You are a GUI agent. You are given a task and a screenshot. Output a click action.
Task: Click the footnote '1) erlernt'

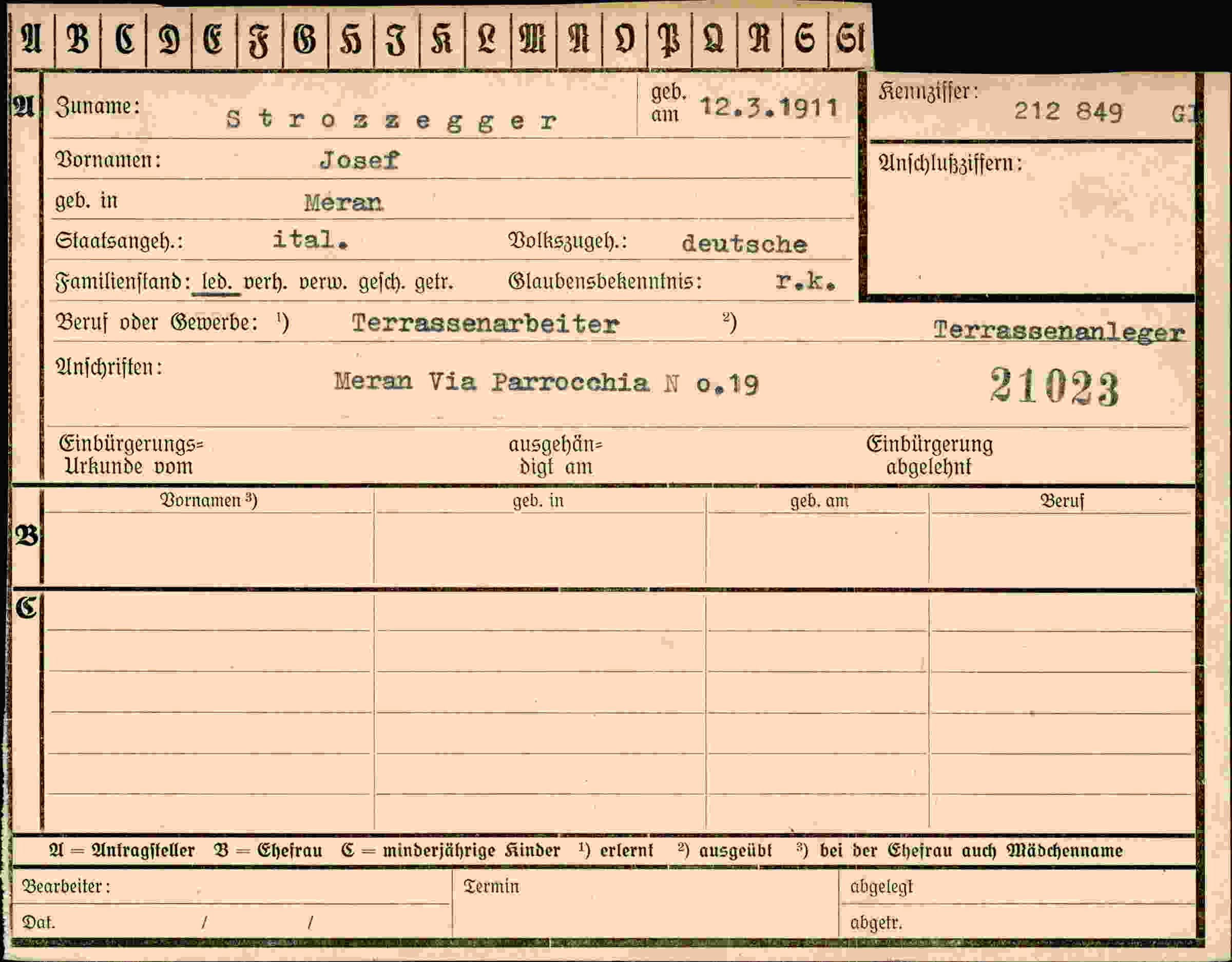click(616, 850)
